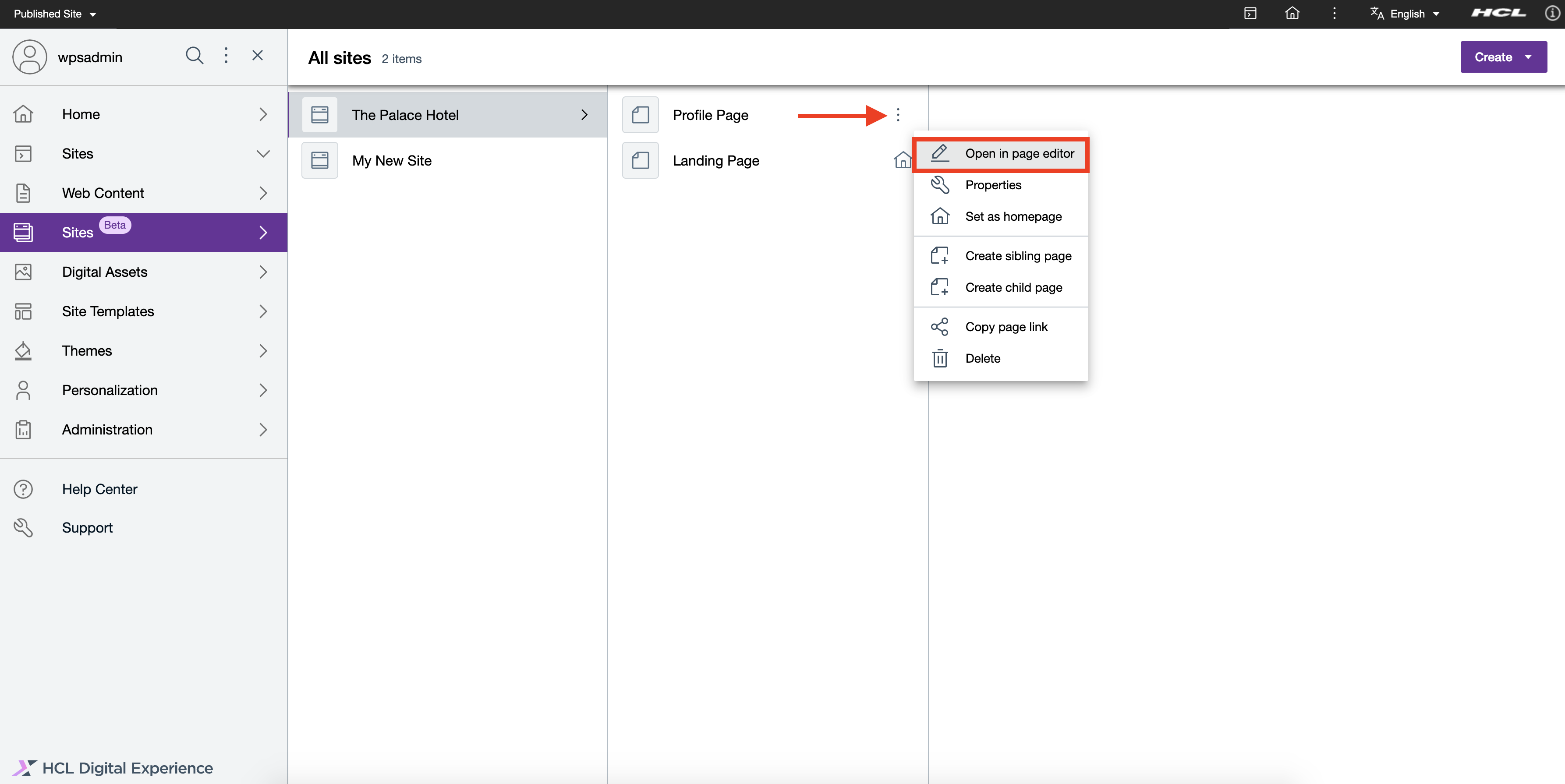Viewport: 1565px width, 784px height.
Task: Choose Set as homepage from the context menu
Action: (1013, 216)
